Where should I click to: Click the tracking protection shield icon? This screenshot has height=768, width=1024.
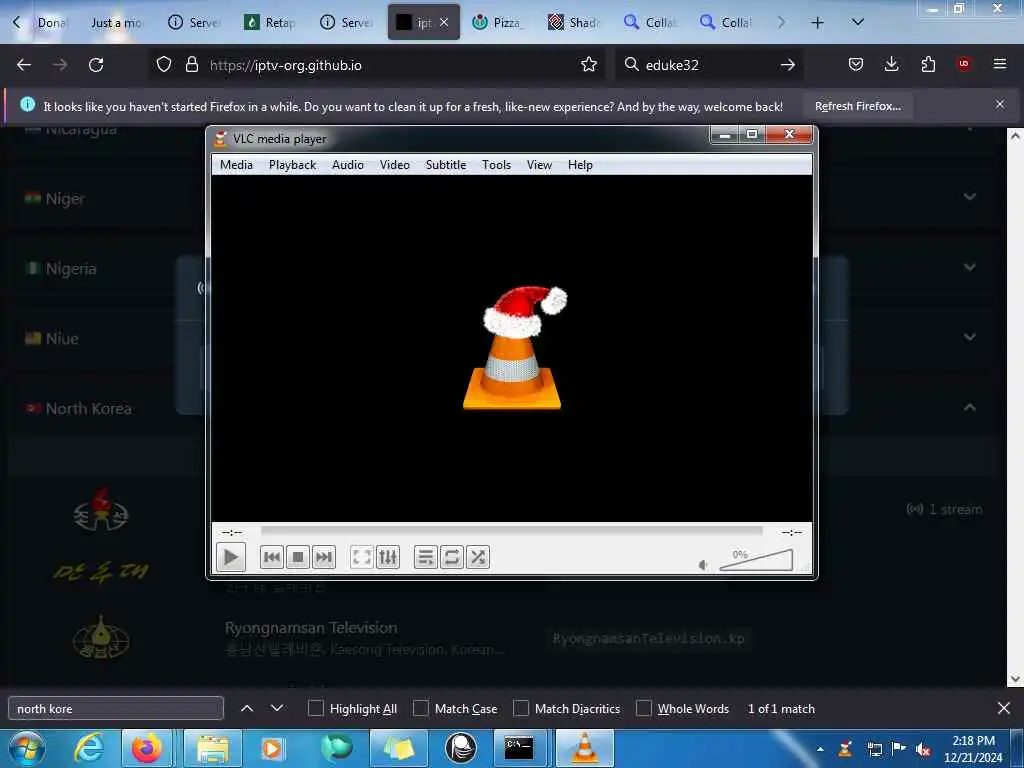click(x=164, y=65)
